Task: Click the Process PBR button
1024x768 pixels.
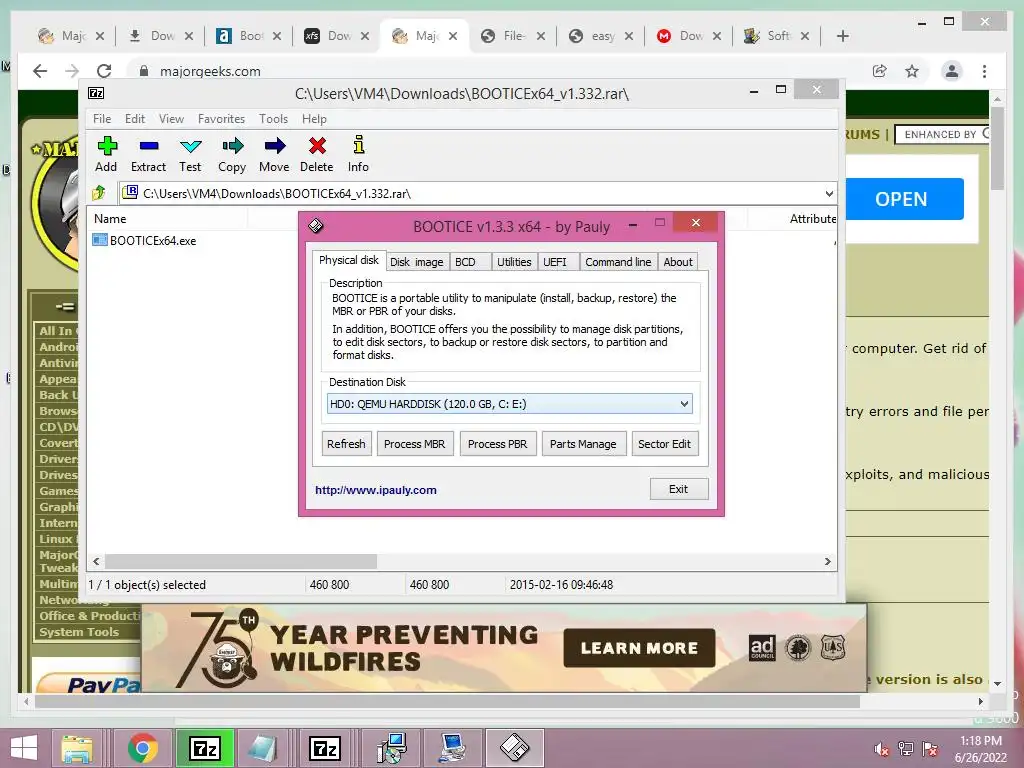Action: pos(498,443)
